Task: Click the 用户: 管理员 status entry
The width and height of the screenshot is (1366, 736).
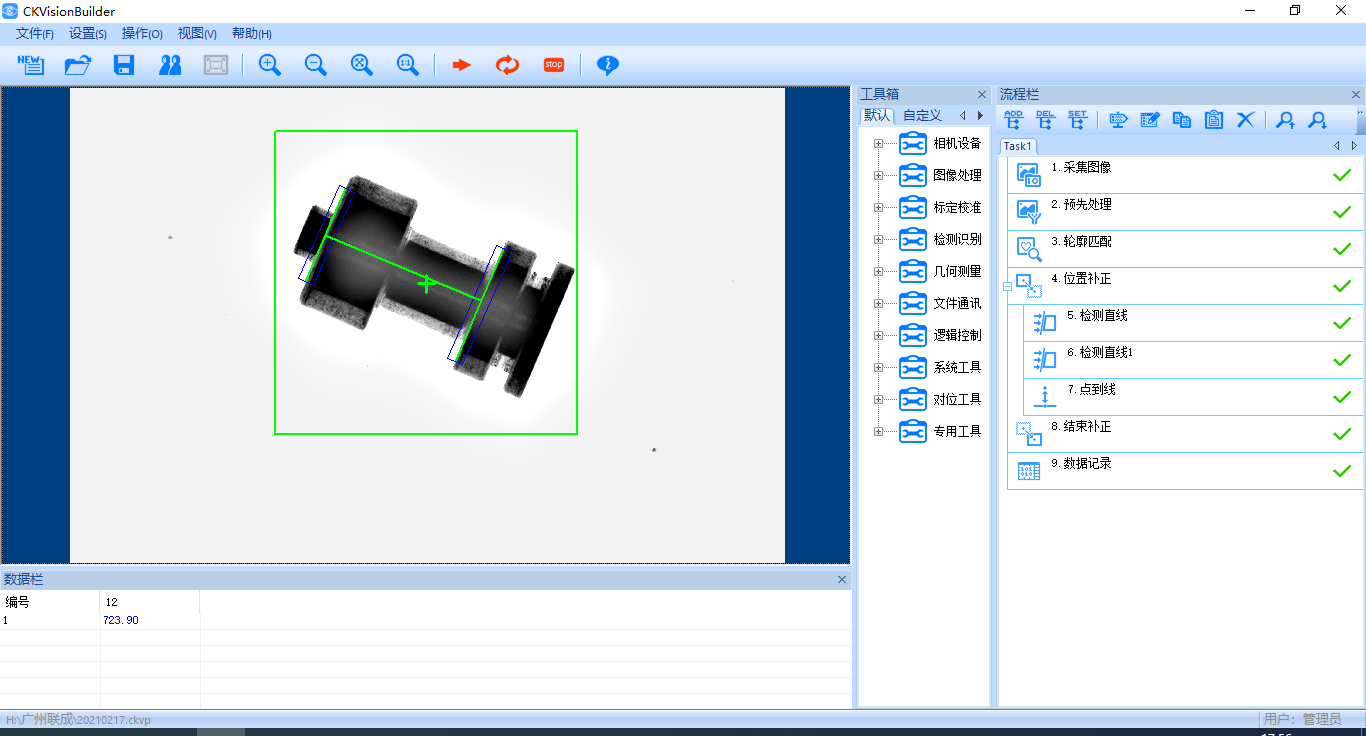Action: 1303,719
